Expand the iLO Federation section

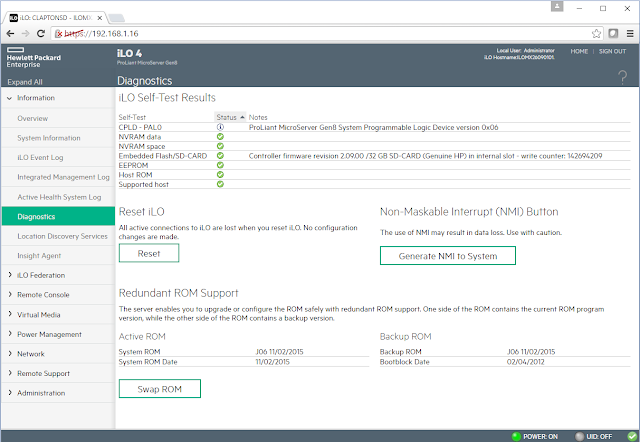(x=10, y=275)
